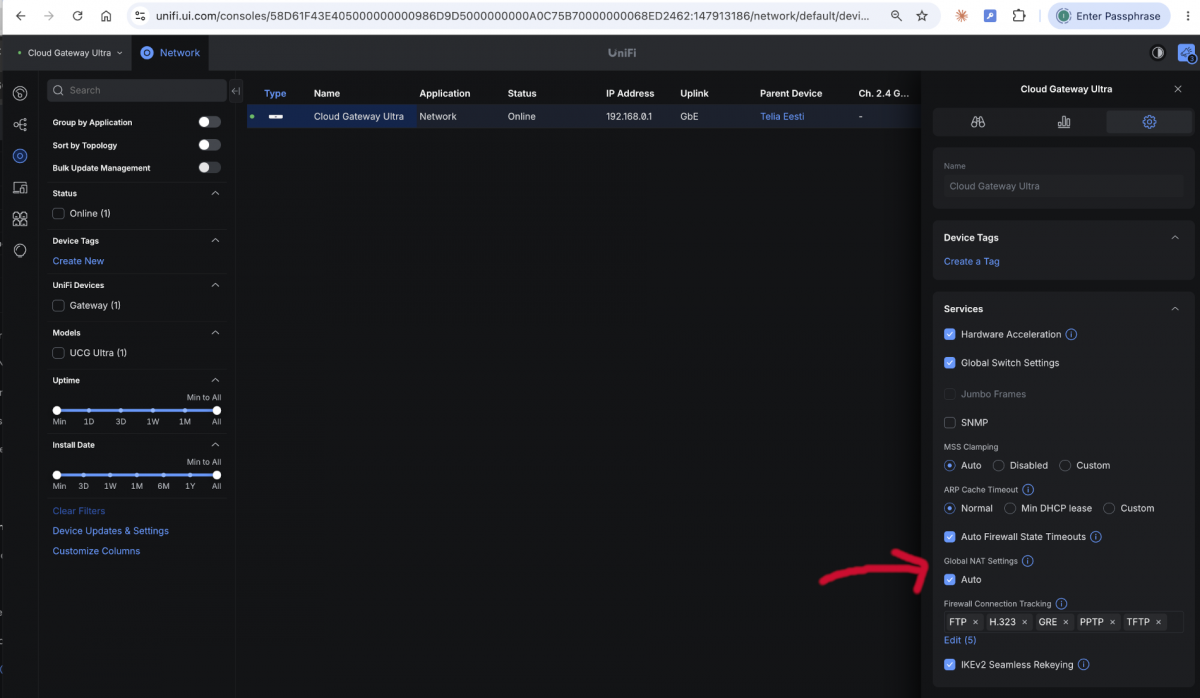This screenshot has width=1200, height=698.
Task: Sort by the Parent Device column header
Action: pyautogui.click(x=791, y=93)
